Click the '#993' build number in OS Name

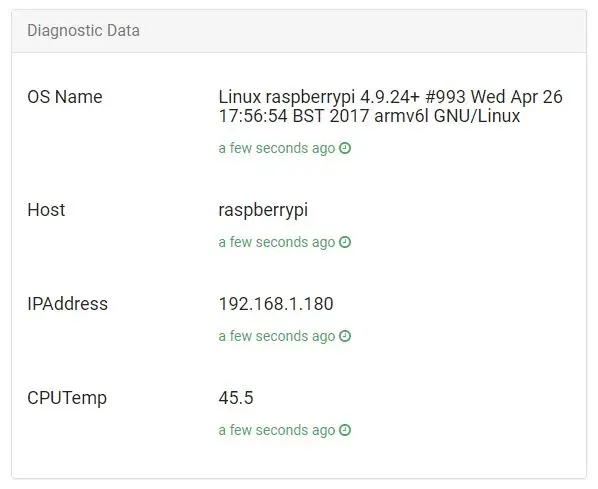(445, 97)
